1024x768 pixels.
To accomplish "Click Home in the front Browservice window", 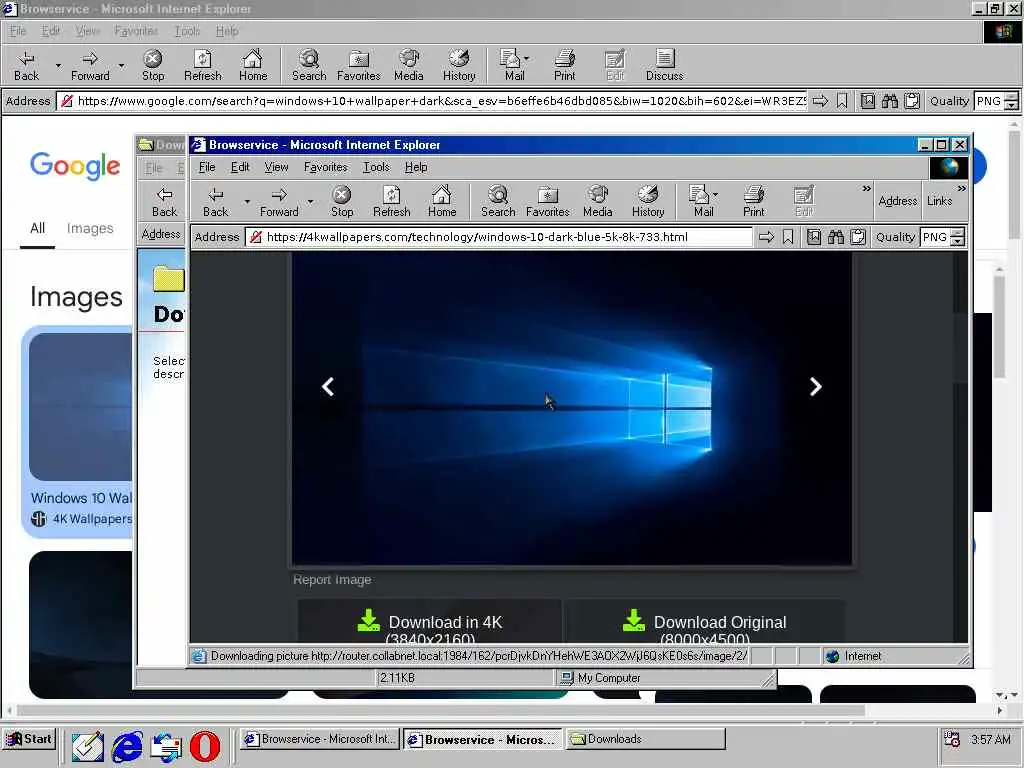I will 442,201.
